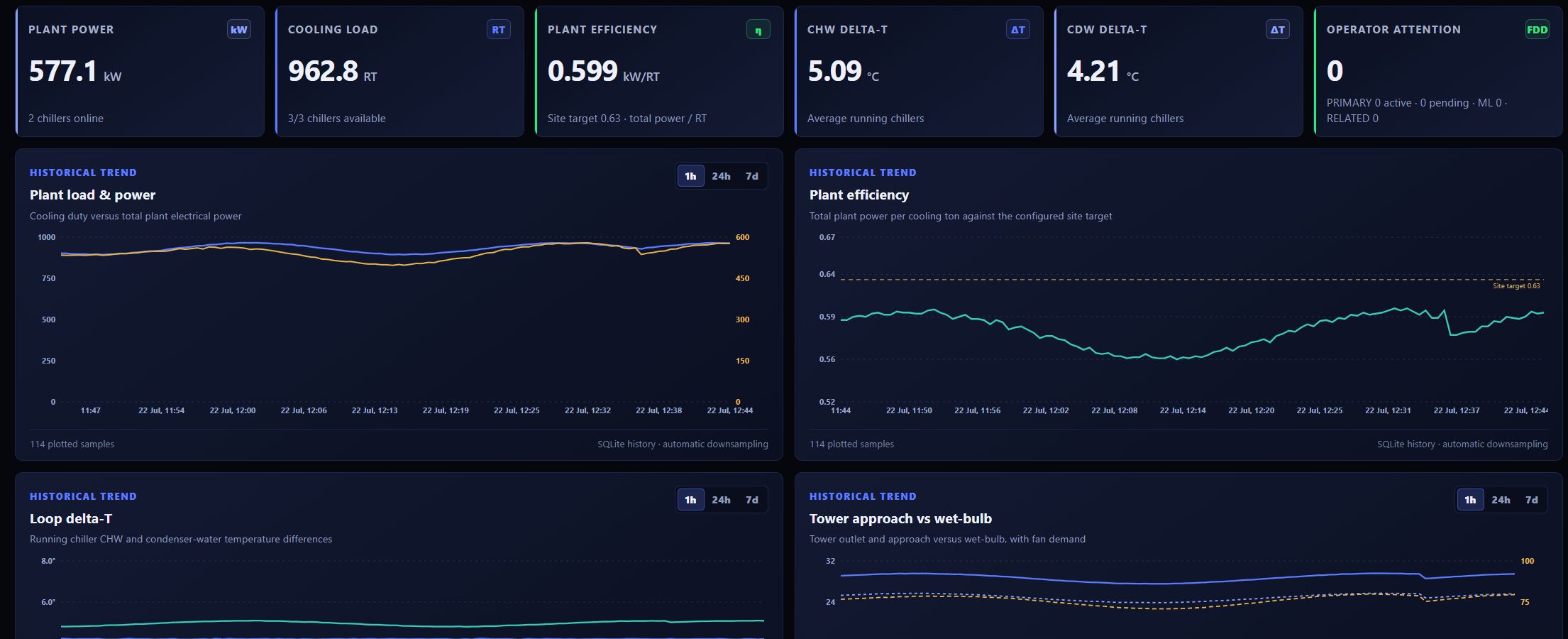Click '2 chillers online' text
Screen dimensions: 1568x639
pyautogui.click(x=66, y=119)
